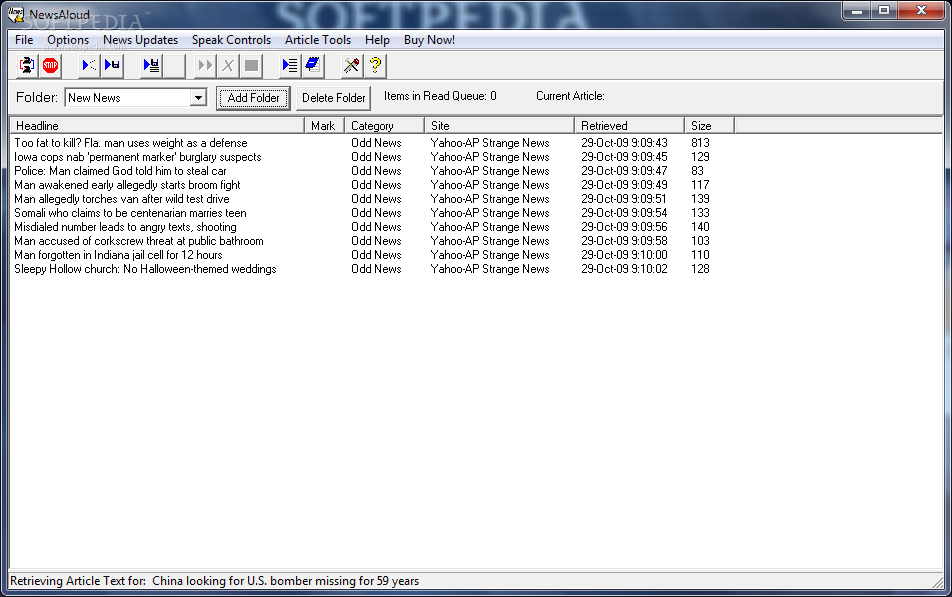Image resolution: width=952 pixels, height=597 pixels.
Task: Click the update news feeds icon
Action: pyautogui.click(x=27, y=65)
